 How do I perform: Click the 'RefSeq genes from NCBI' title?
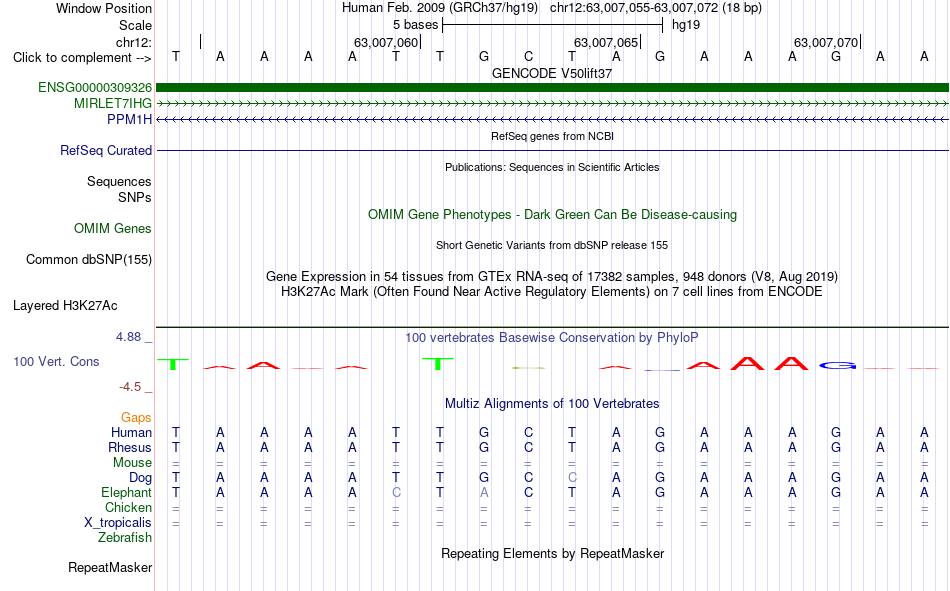coord(552,136)
